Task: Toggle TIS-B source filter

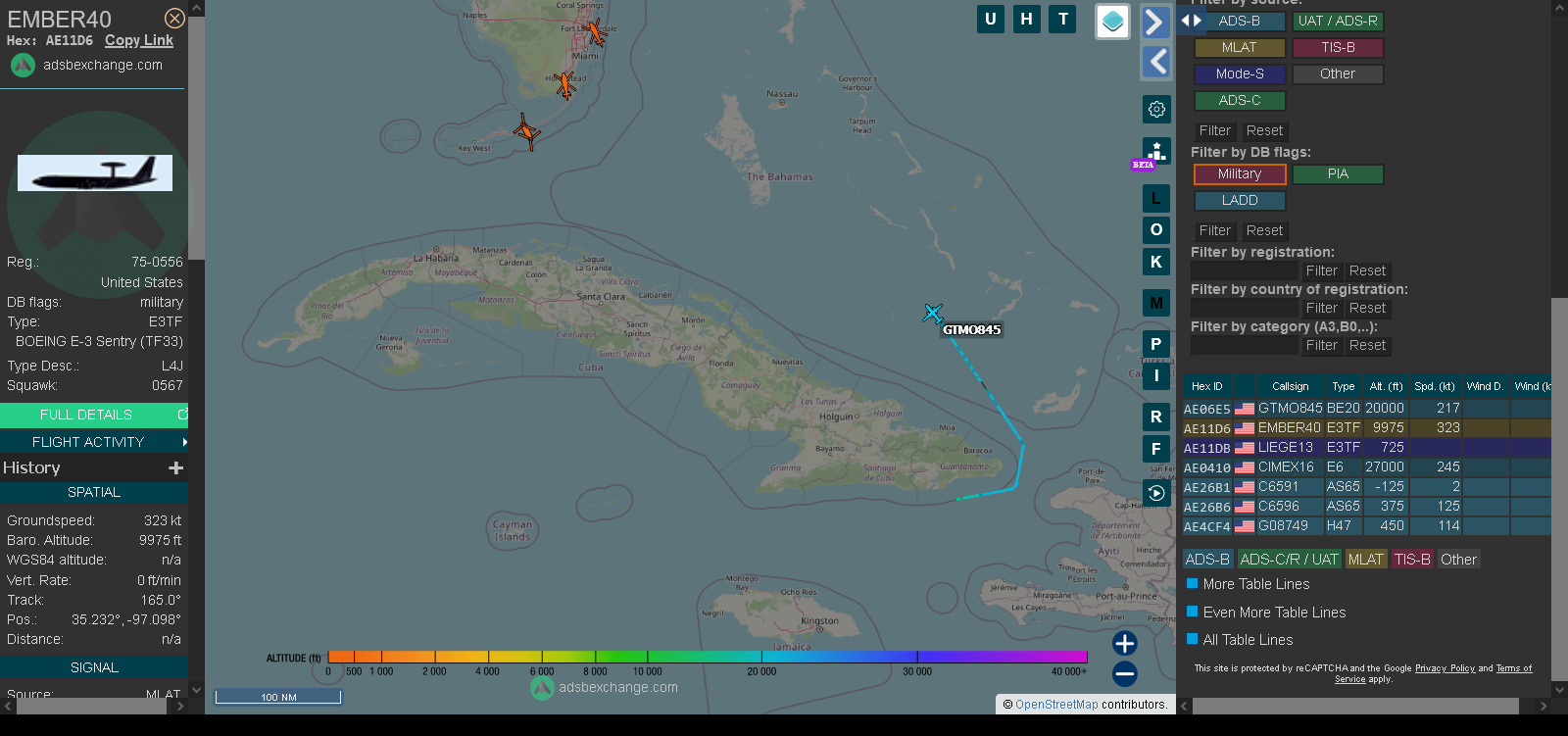Action: [x=1338, y=47]
